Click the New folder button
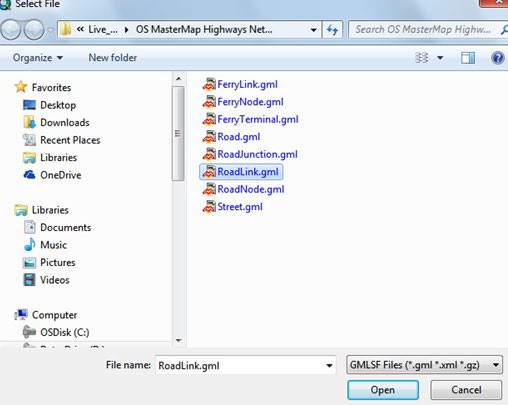The width and height of the screenshot is (508, 405). coord(113,58)
